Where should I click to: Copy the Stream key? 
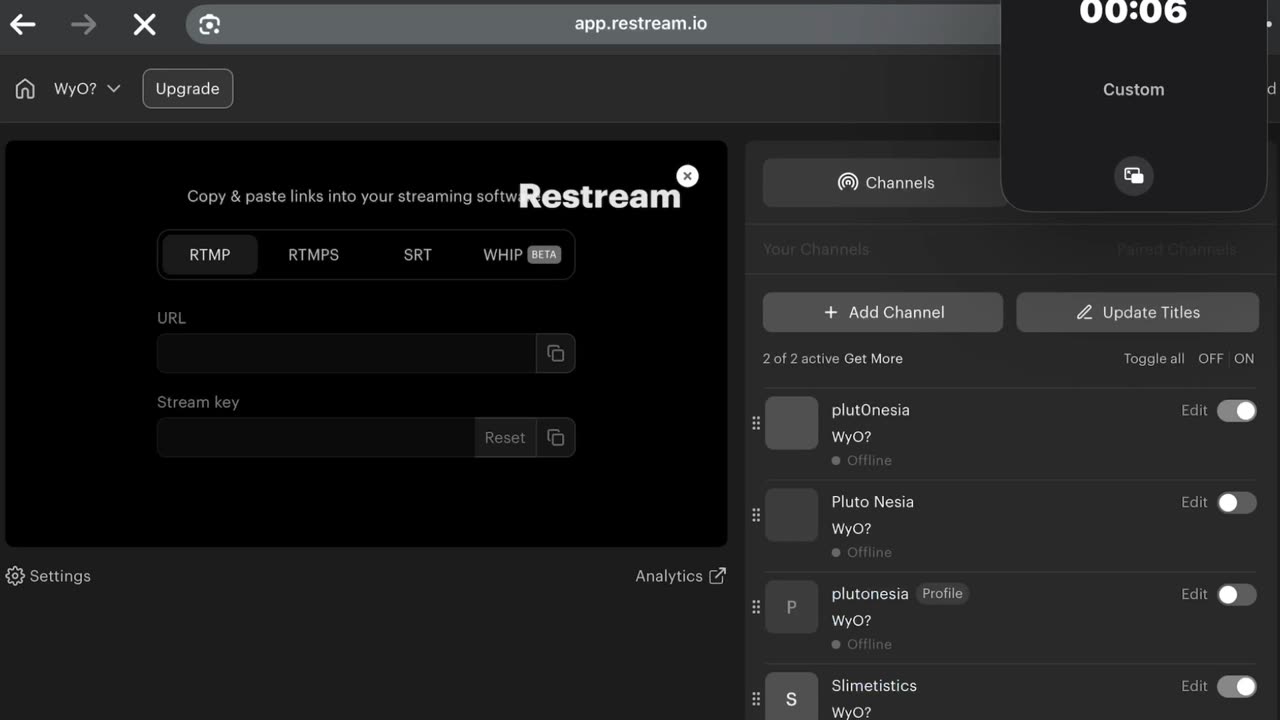555,437
